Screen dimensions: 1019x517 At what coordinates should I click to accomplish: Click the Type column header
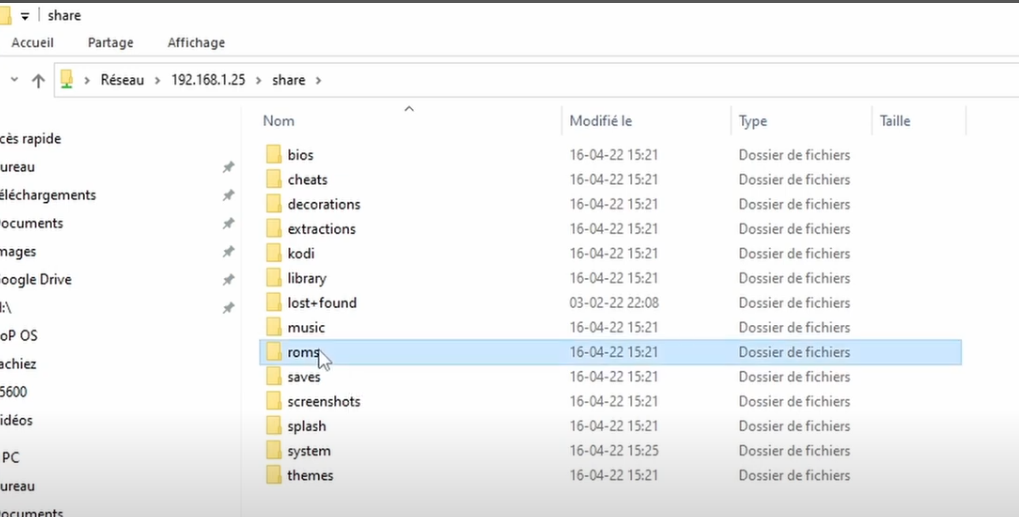click(x=753, y=121)
